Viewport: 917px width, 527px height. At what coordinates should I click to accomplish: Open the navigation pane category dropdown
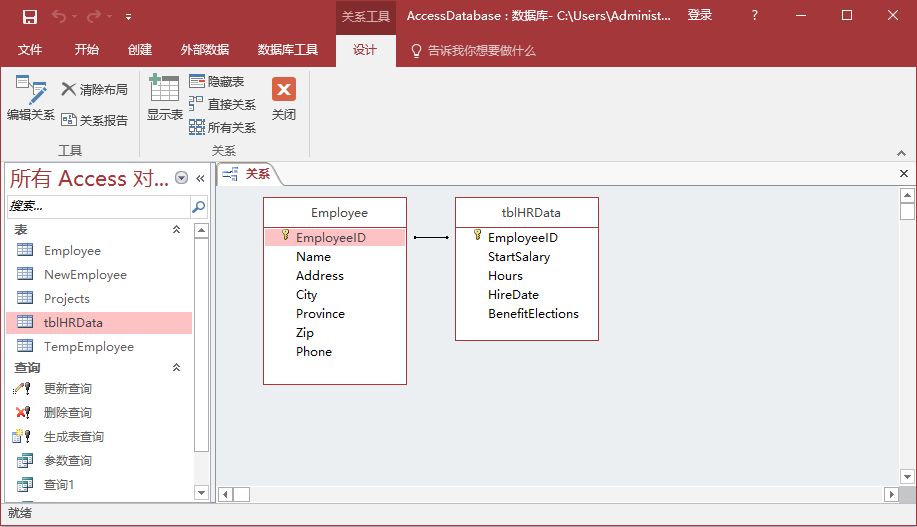click(181, 178)
